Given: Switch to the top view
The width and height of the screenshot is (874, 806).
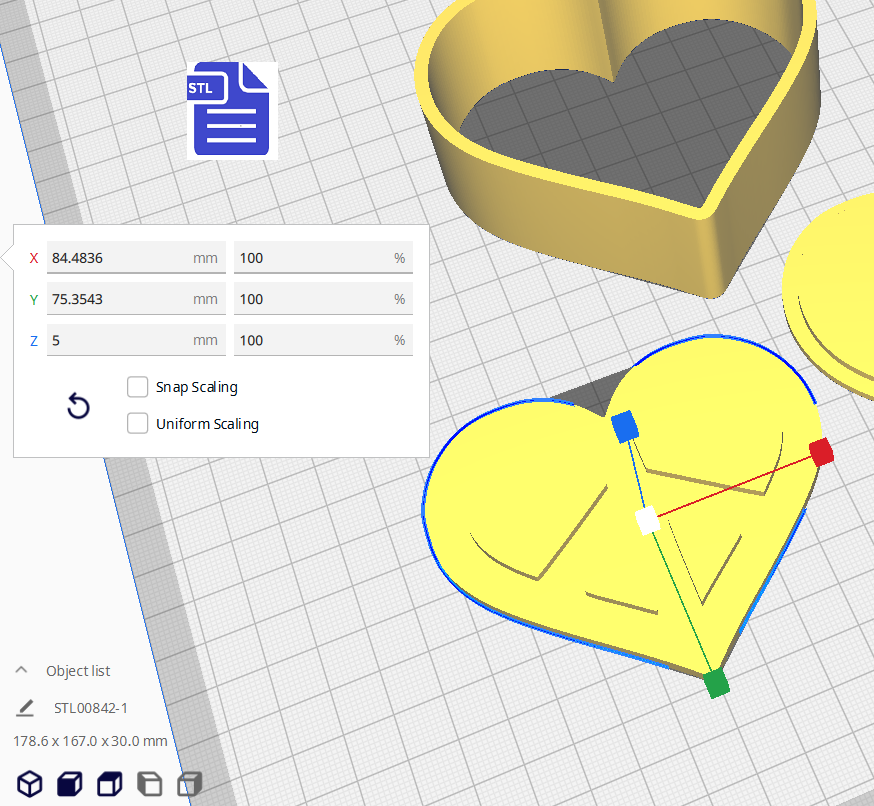Looking at the screenshot, I should (109, 784).
